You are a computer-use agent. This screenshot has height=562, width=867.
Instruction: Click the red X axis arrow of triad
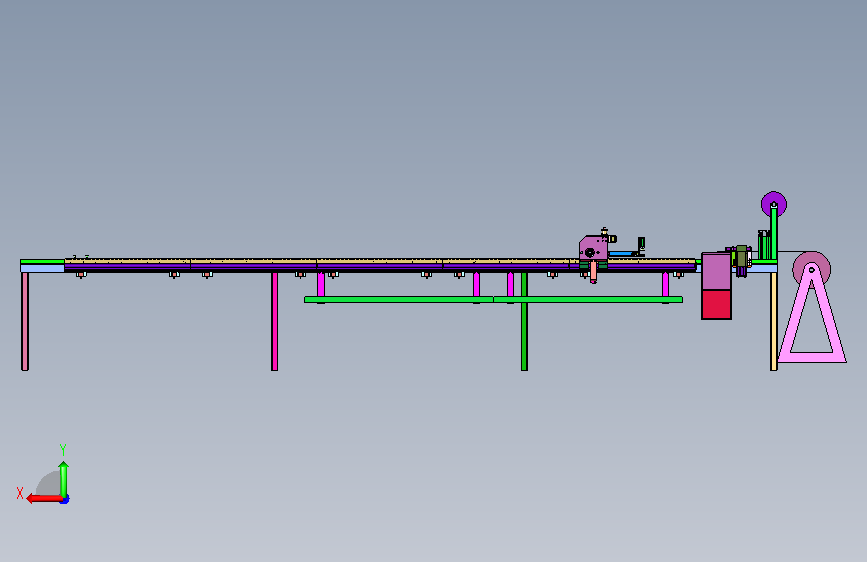(x=44, y=498)
